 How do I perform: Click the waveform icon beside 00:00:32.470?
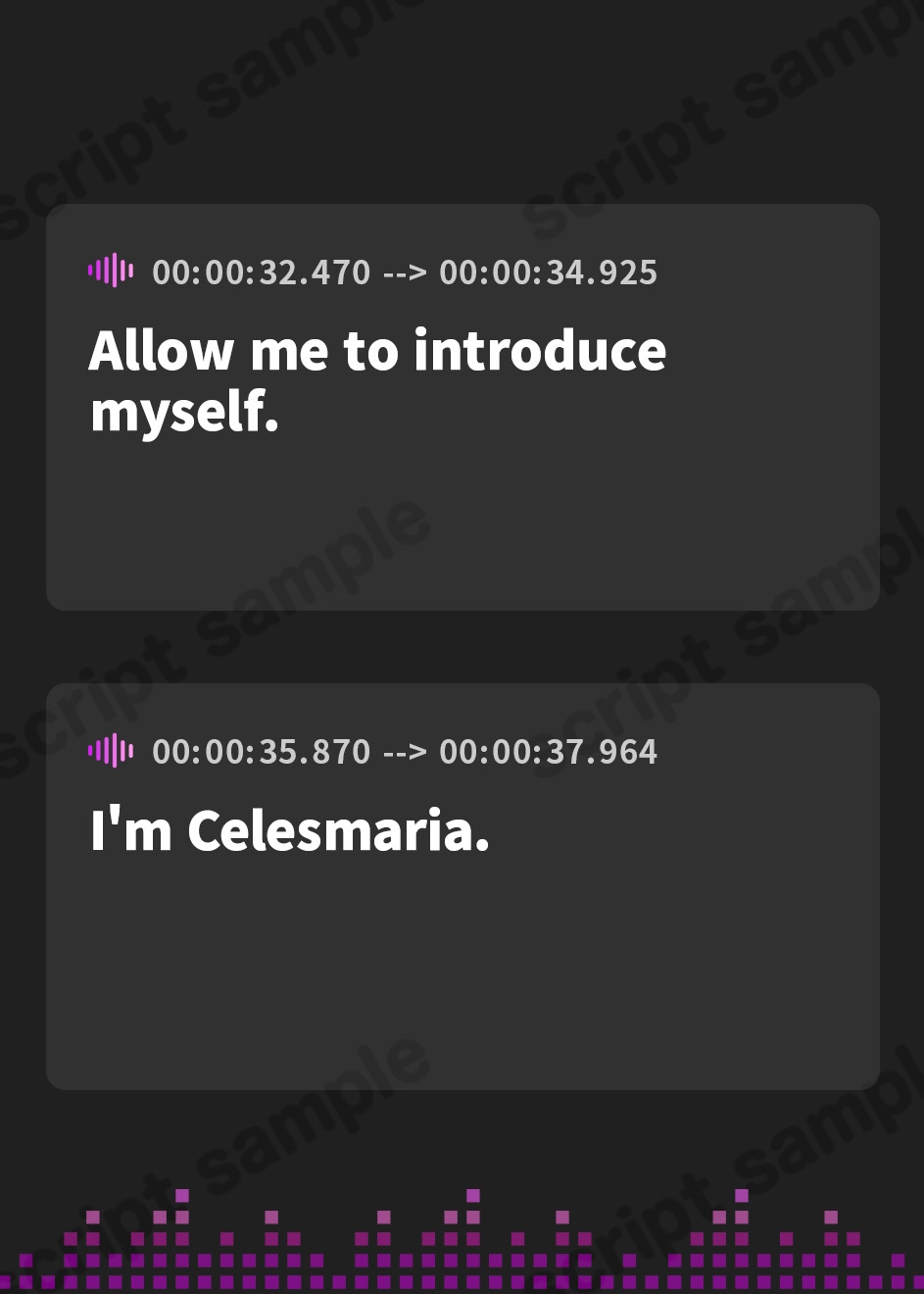click(111, 271)
